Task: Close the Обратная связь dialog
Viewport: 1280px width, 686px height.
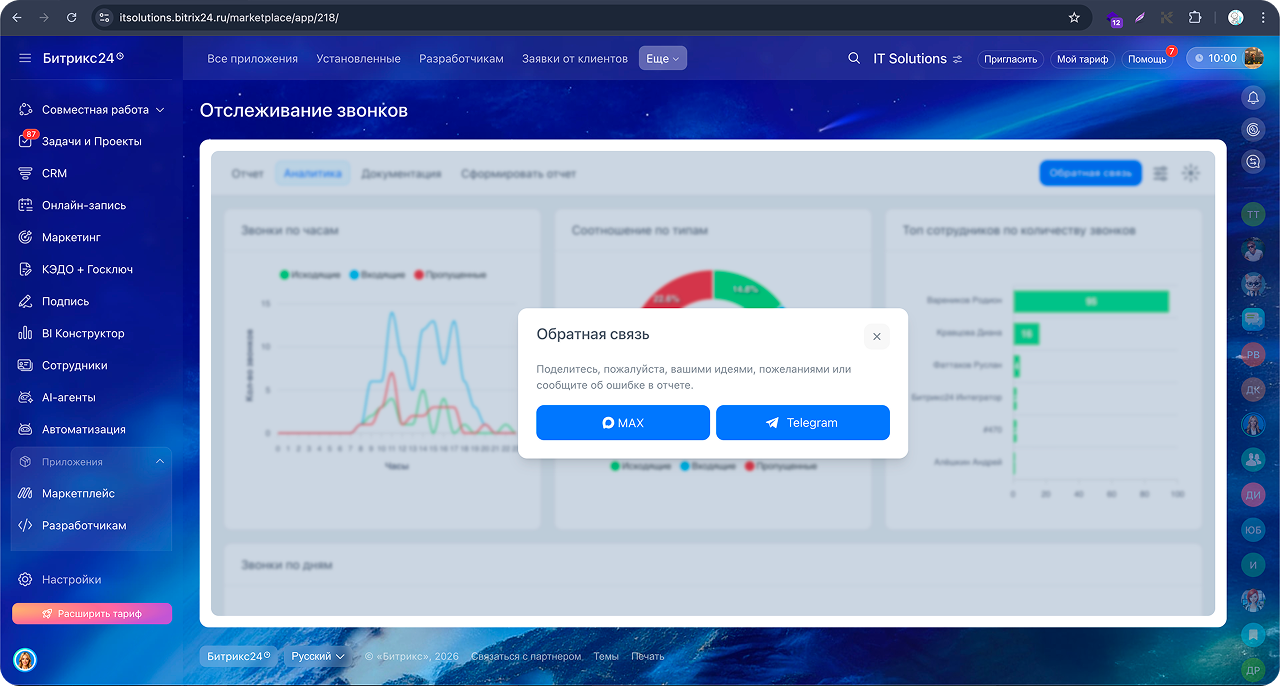Action: pos(876,336)
